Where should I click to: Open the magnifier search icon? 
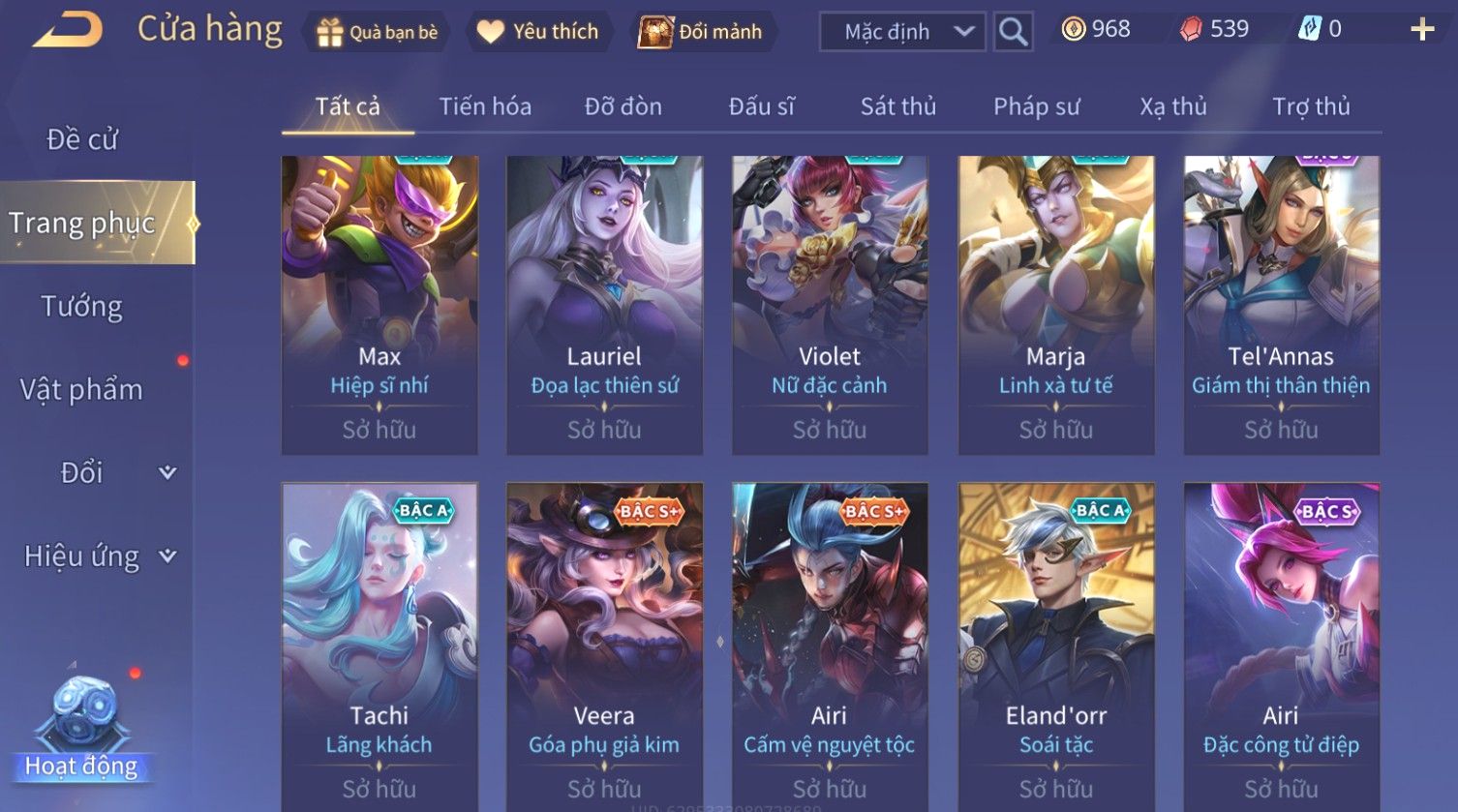(x=1013, y=32)
